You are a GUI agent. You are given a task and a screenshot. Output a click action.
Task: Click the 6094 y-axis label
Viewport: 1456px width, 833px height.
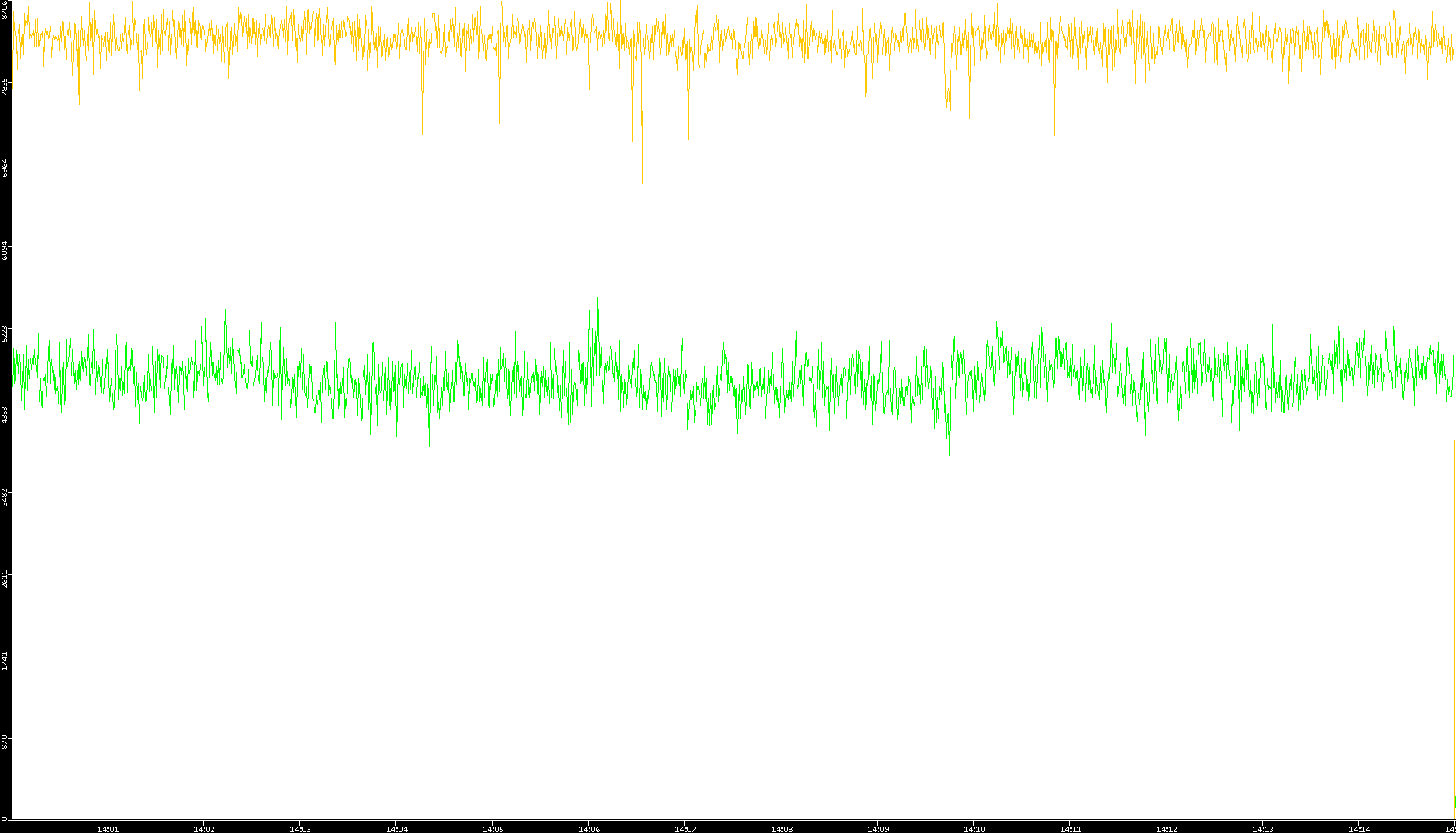5,250
